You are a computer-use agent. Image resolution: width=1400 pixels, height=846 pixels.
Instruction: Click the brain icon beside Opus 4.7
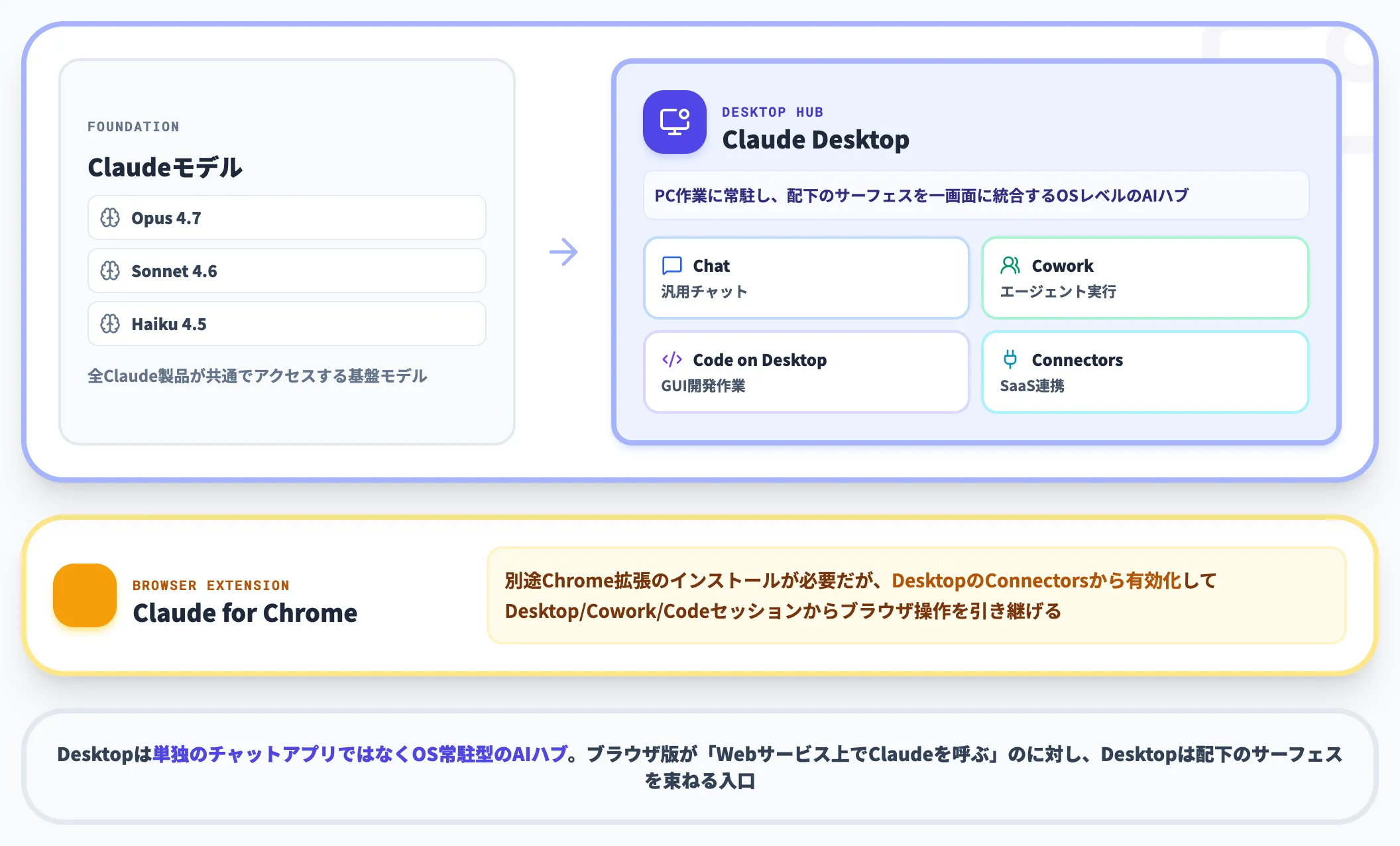point(110,217)
